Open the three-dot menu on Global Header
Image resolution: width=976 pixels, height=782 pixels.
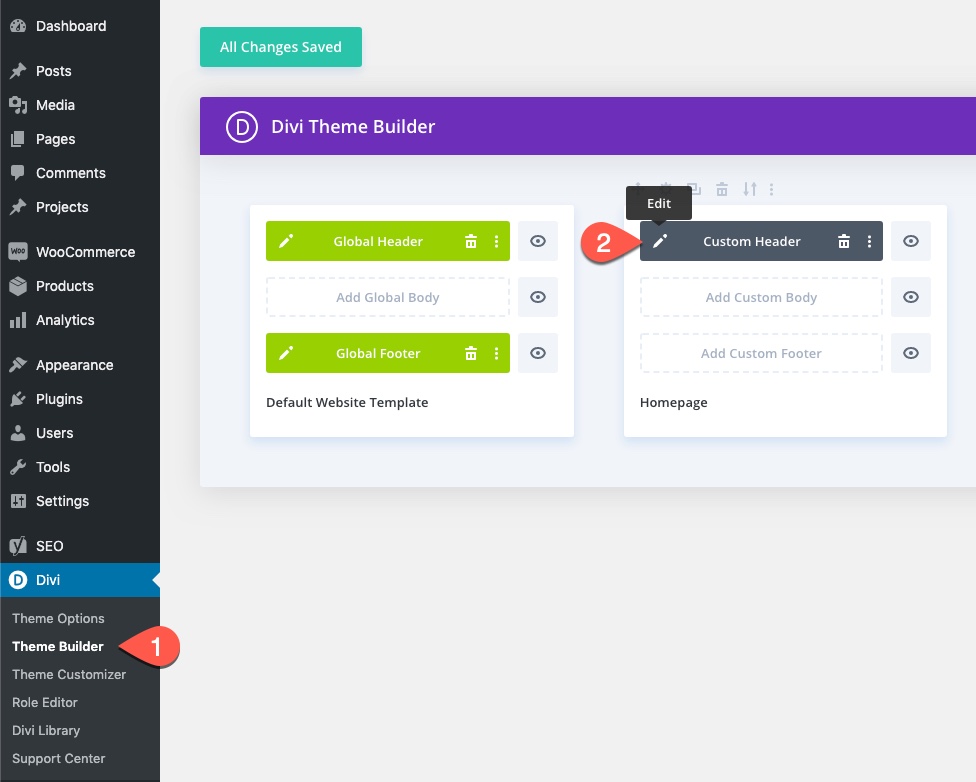(497, 241)
